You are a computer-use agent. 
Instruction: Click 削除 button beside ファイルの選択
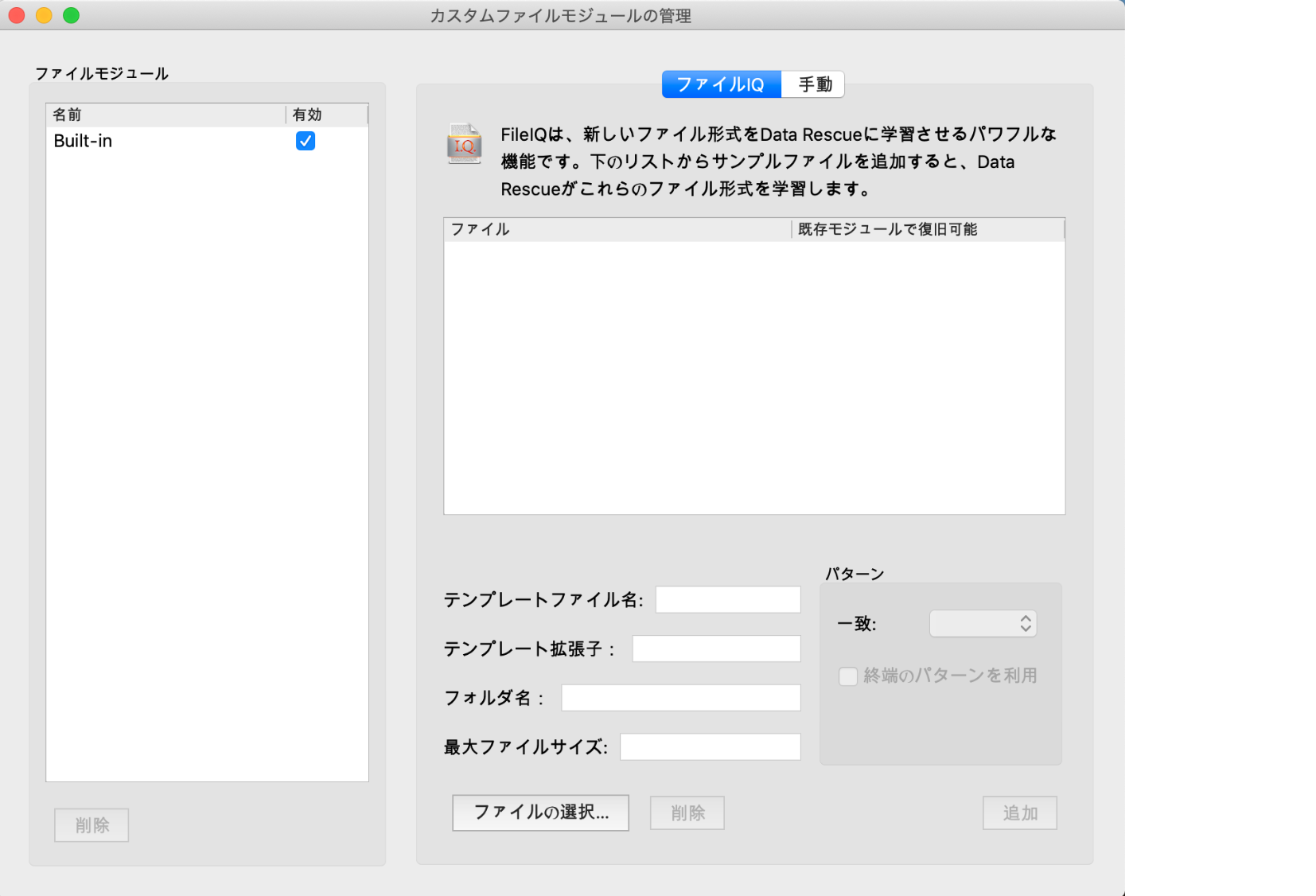[x=687, y=813]
